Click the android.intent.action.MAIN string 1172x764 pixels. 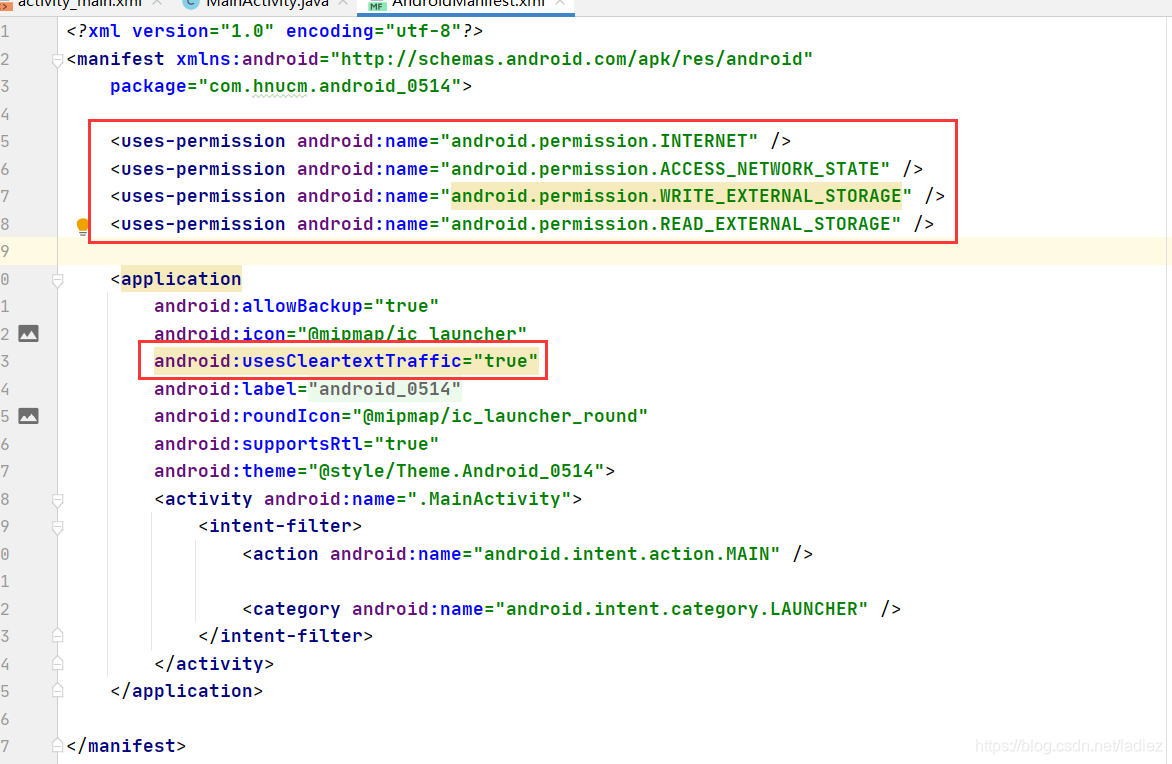[626, 554]
